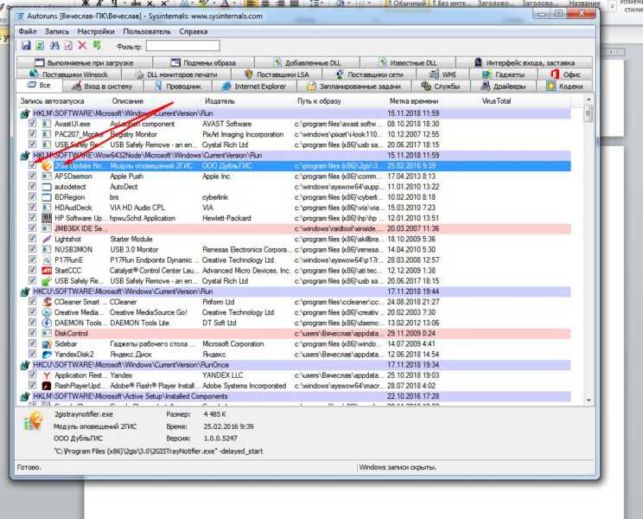Viewport: 643px width, 519px height.
Task: Click the VirusTotal column header
Action: click(496, 101)
